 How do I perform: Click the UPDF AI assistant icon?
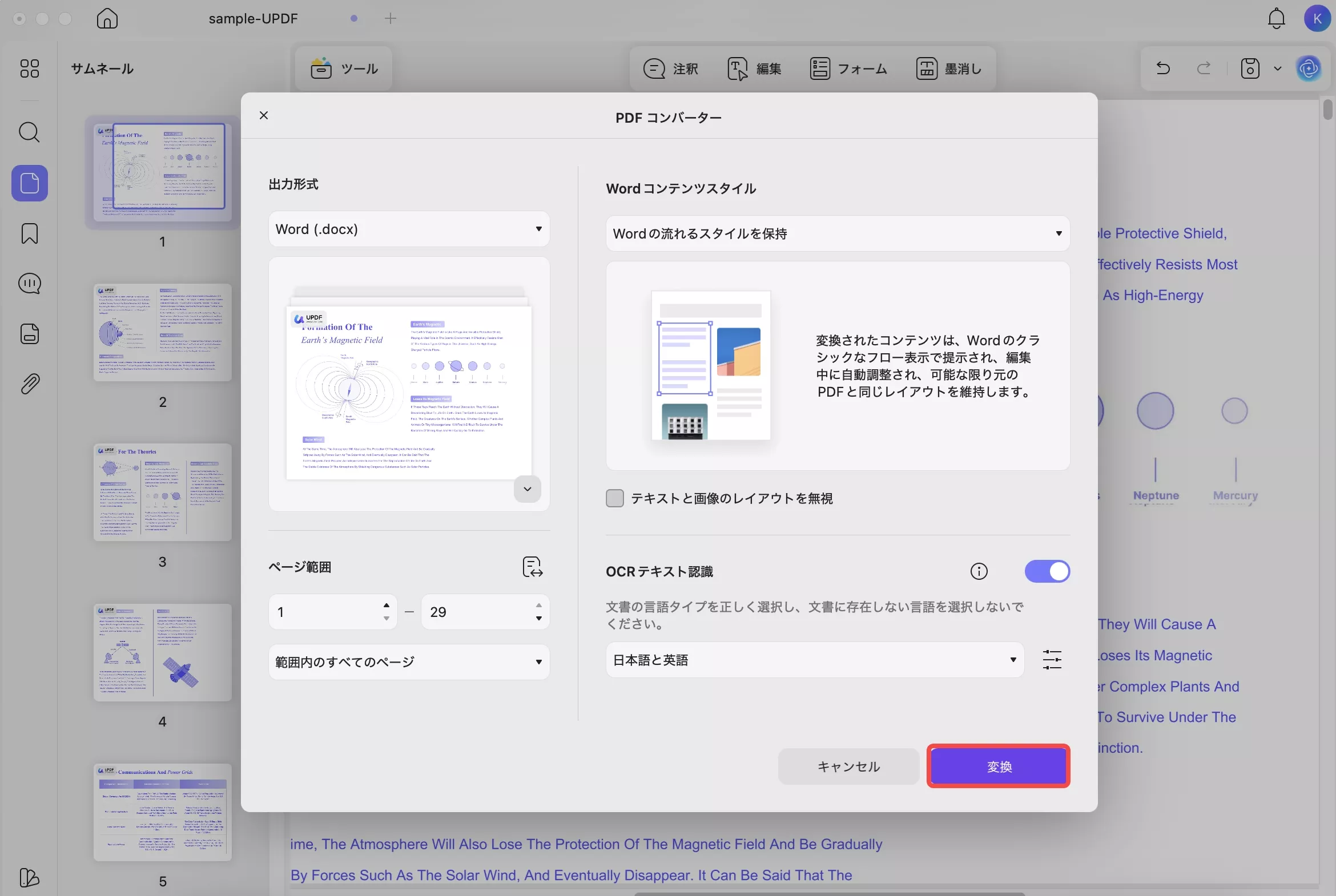click(1309, 68)
